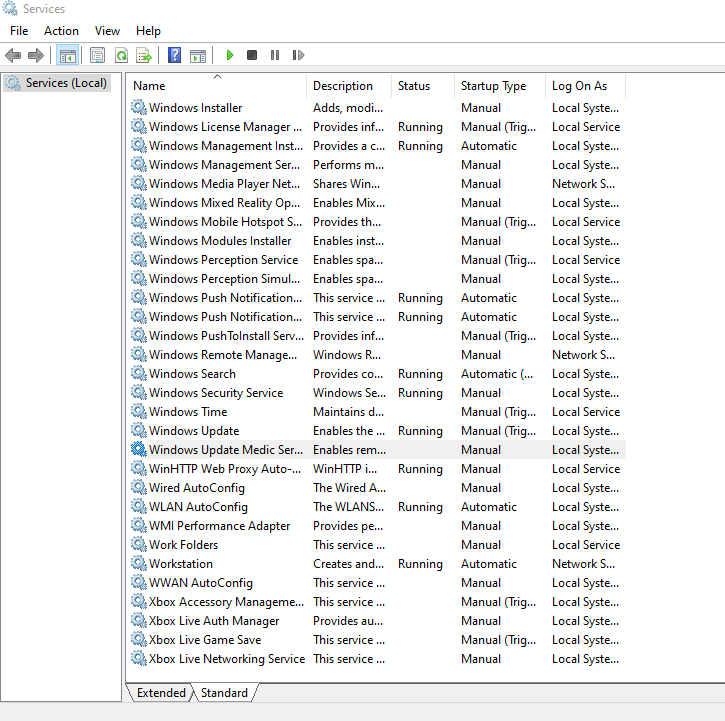Image resolution: width=725 pixels, height=721 pixels.
Task: Select Windows Media Player Net... service
Action: [377, 184]
